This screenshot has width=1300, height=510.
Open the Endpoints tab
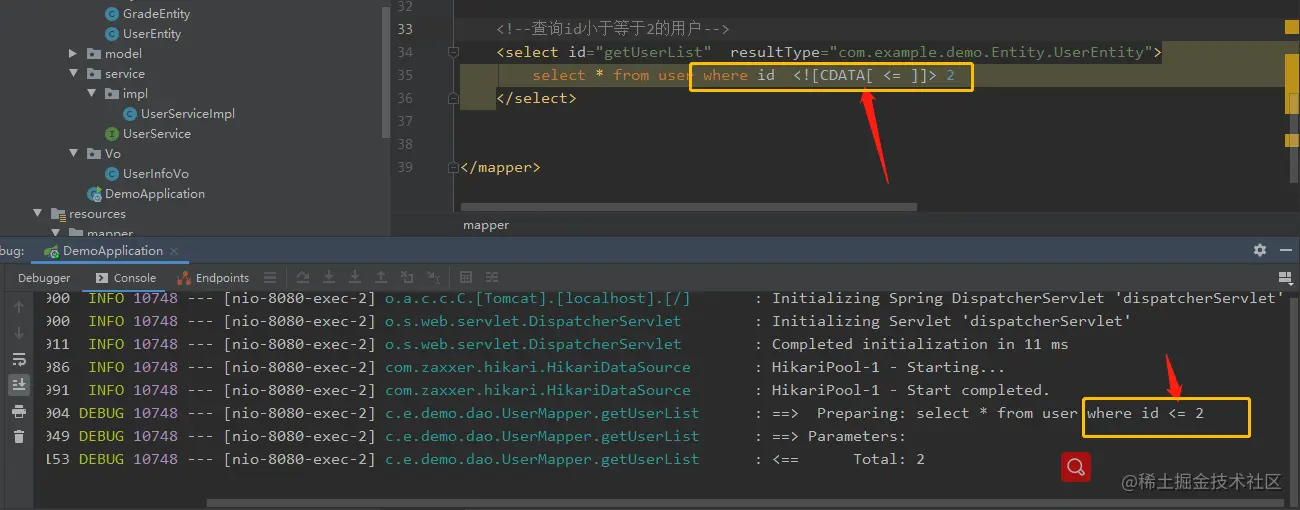(x=214, y=278)
